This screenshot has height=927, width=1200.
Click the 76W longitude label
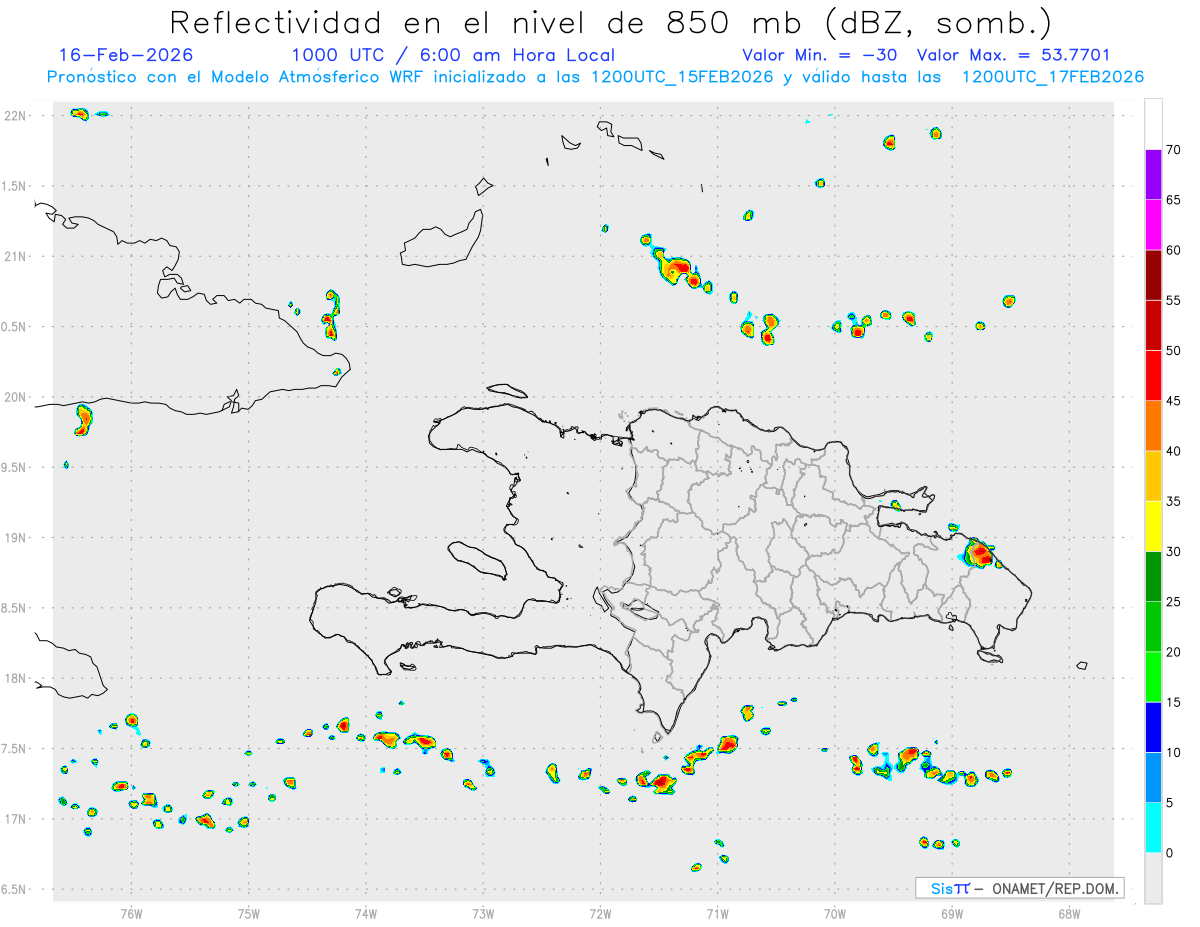(131, 913)
